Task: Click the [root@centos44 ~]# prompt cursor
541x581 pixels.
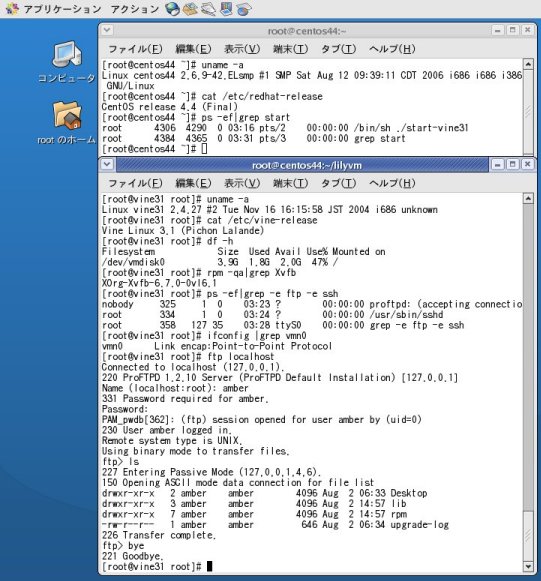Action: 204,149
